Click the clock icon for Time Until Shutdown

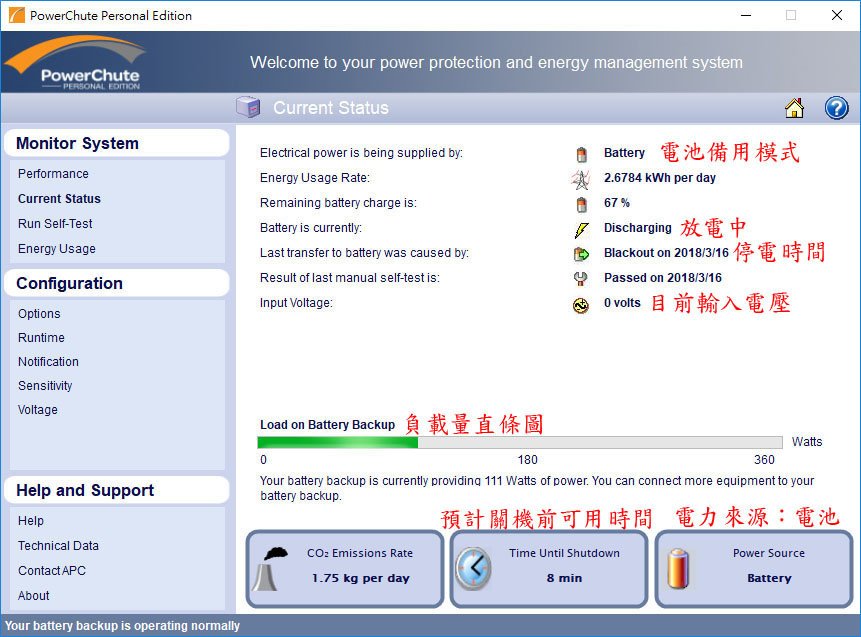coord(474,568)
